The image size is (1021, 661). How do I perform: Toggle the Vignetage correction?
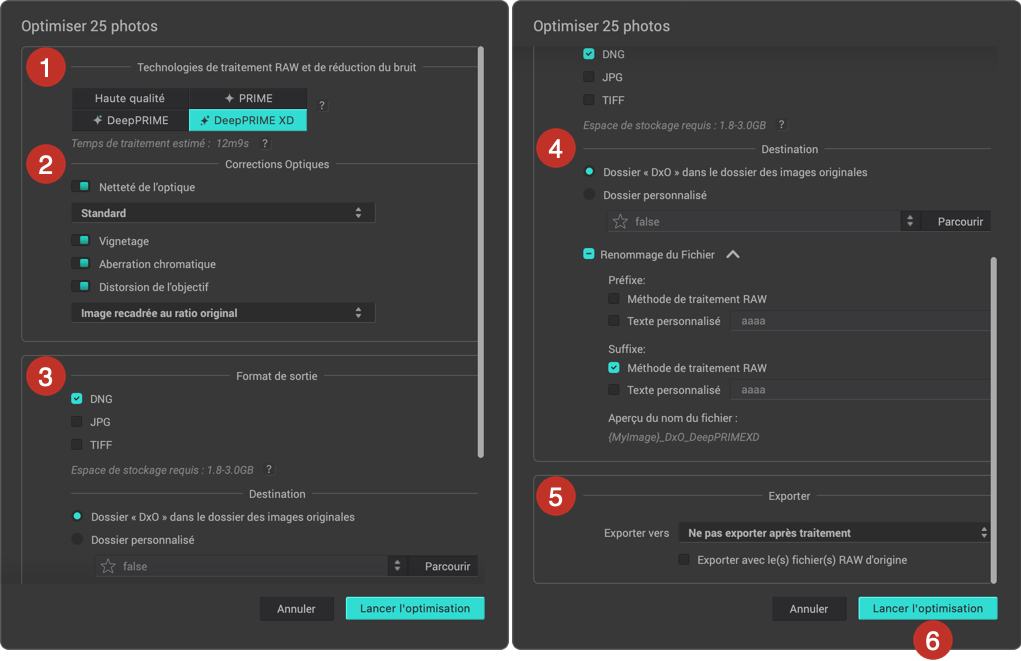[x=81, y=241]
